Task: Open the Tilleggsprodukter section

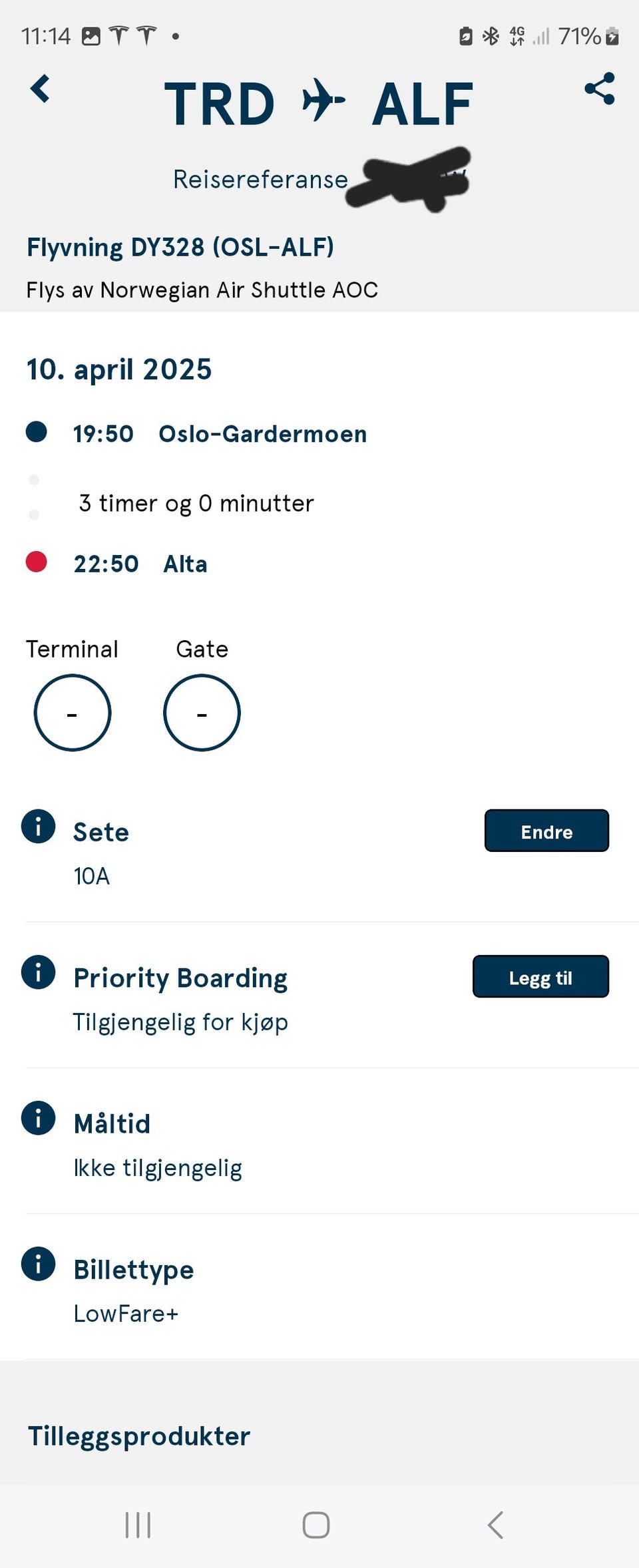Action: (x=139, y=1436)
